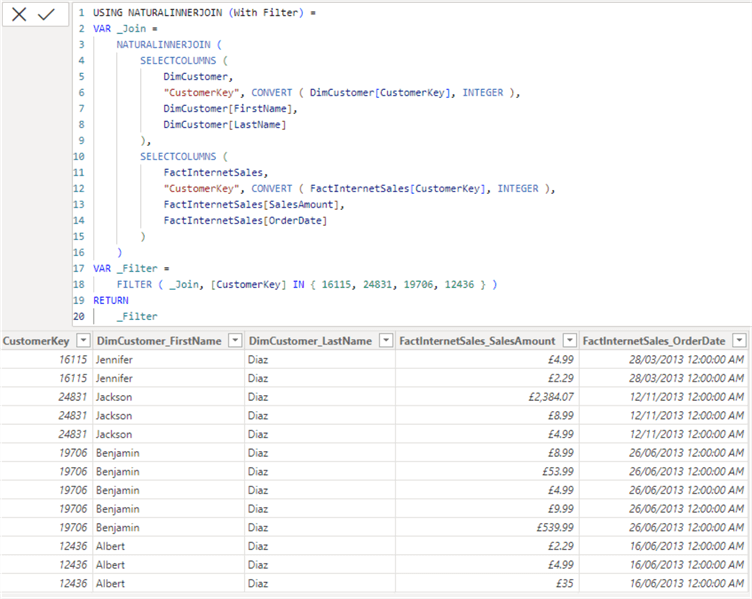Open the DimCustomer_FirstName column filter dropdown

(235, 341)
